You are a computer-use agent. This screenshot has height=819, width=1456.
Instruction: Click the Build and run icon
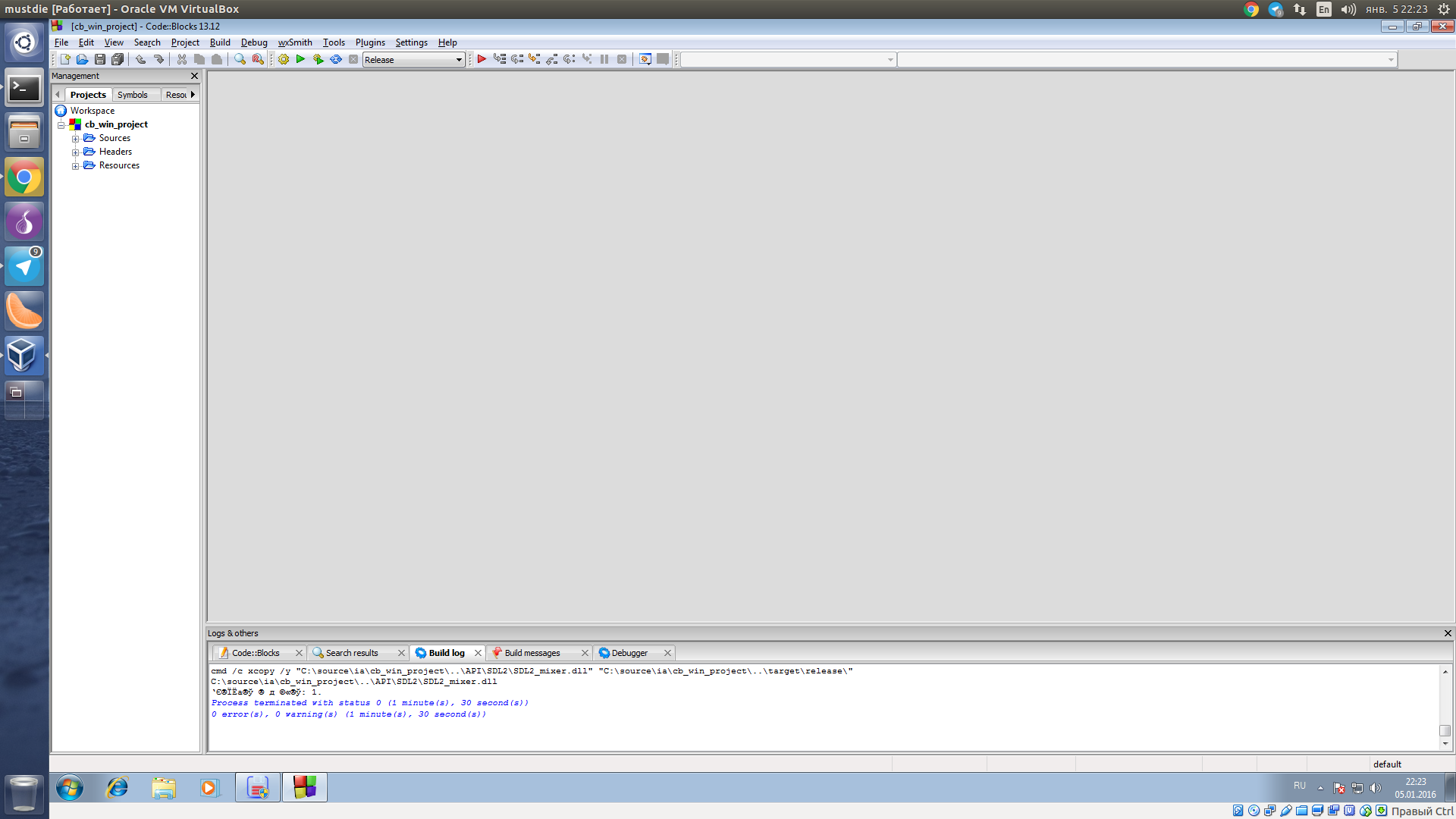pyautogui.click(x=318, y=59)
